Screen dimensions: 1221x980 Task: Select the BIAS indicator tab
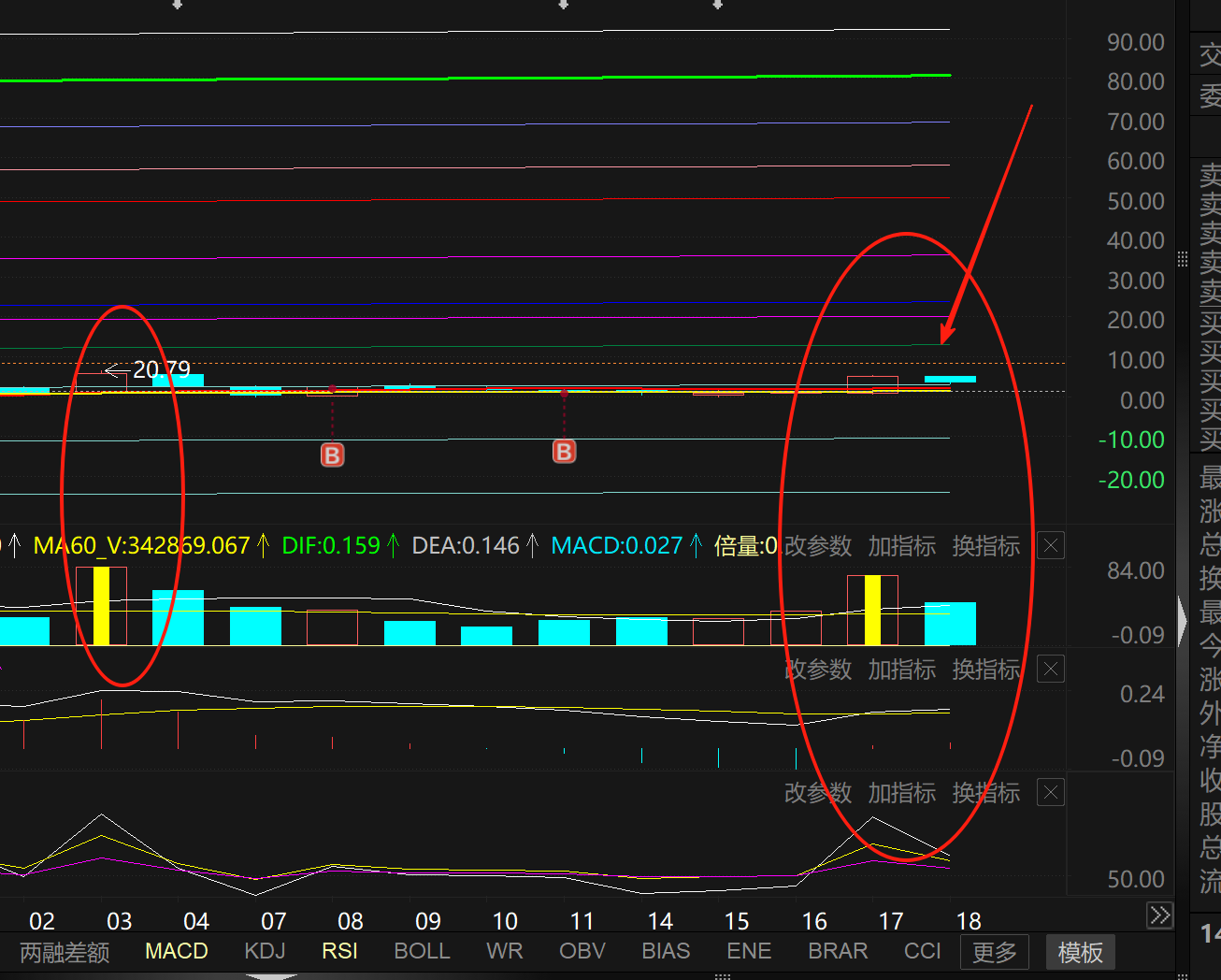click(666, 951)
